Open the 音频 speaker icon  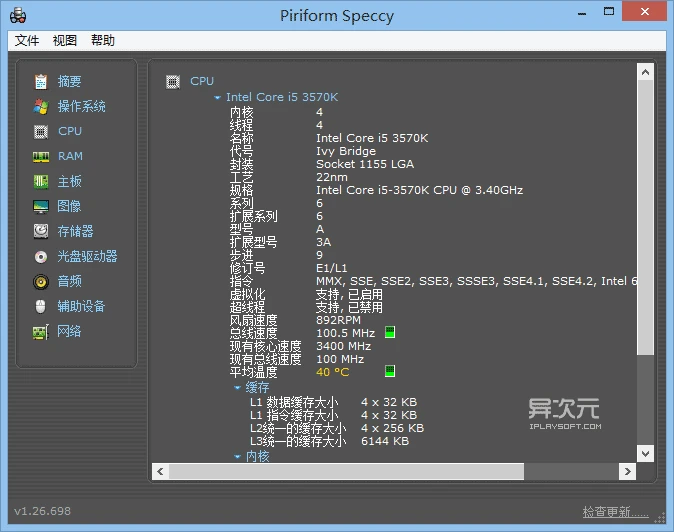tap(41, 282)
